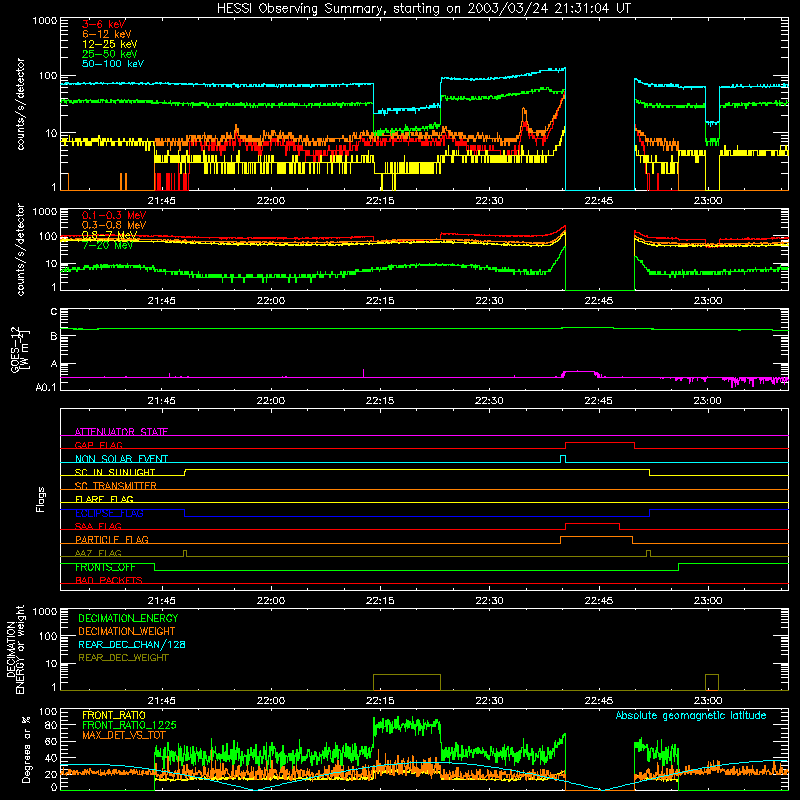
Task: Click the Absolute geomagnetic latitude label
Action: tap(691, 715)
